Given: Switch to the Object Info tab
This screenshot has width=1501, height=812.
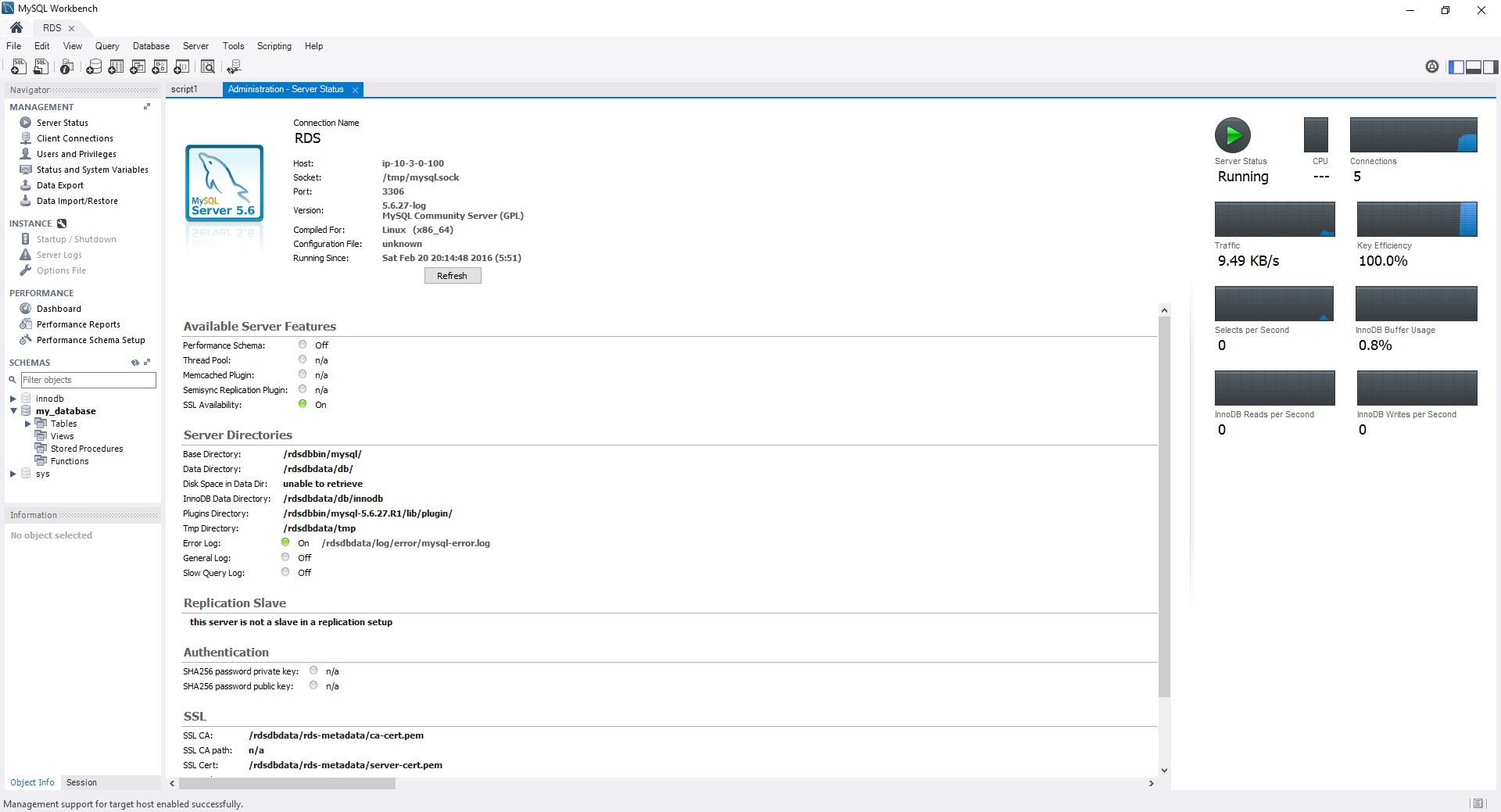Looking at the screenshot, I should (x=32, y=782).
